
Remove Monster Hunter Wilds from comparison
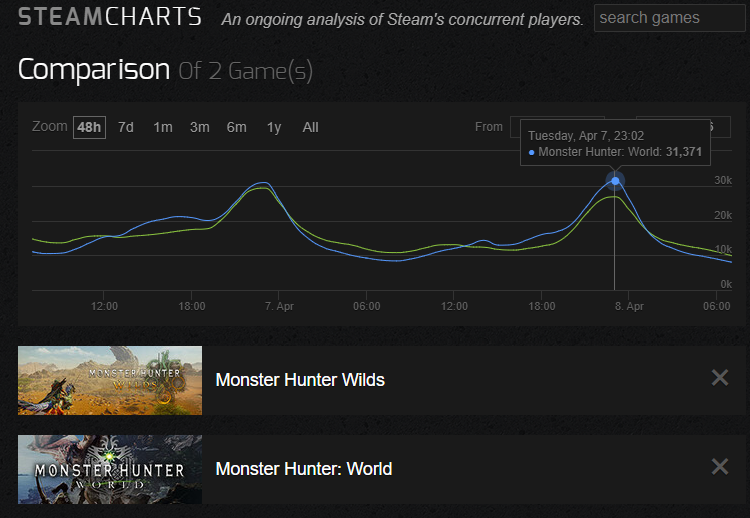tap(719, 378)
